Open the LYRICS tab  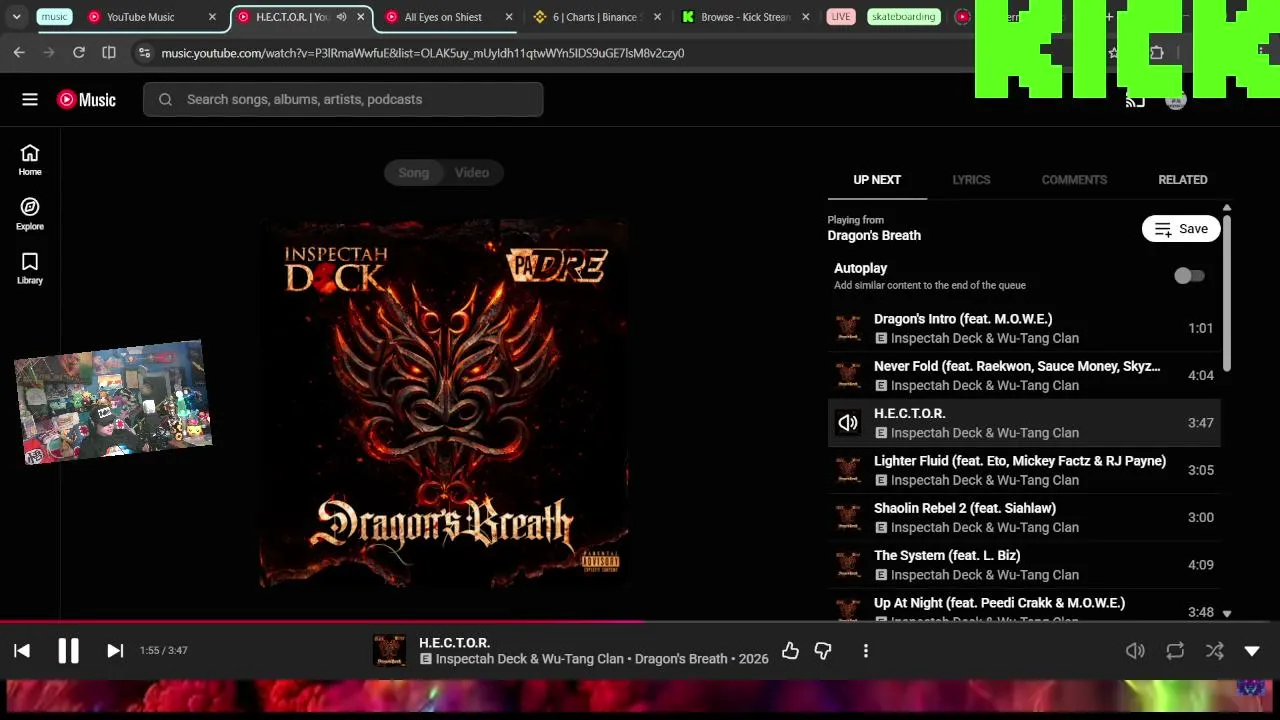click(971, 180)
